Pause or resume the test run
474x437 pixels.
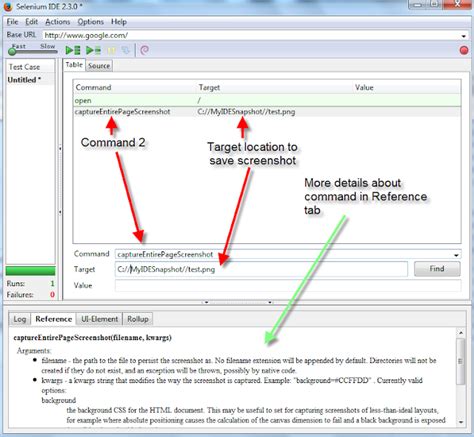(x=111, y=51)
